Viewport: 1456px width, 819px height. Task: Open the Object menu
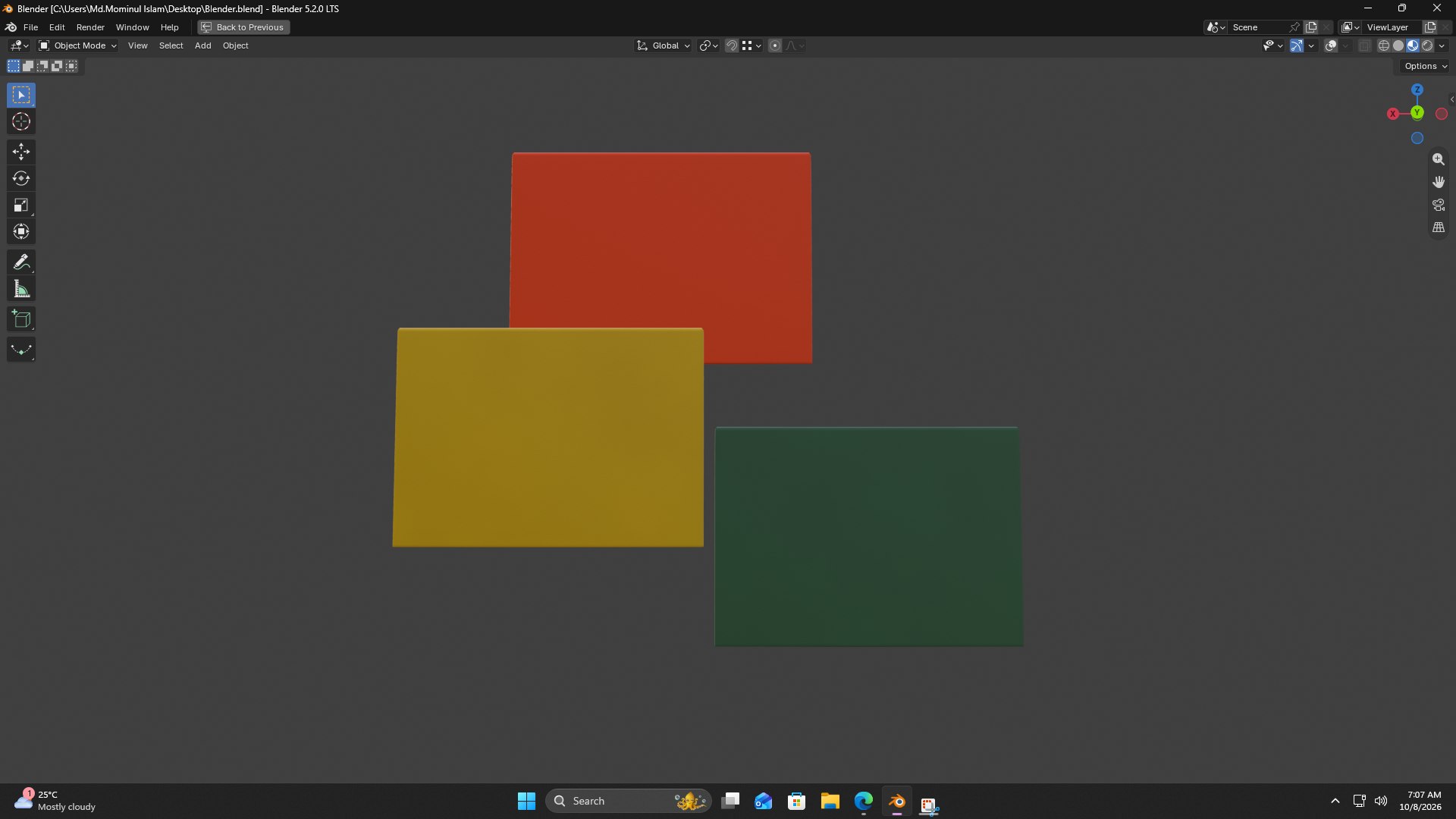click(x=235, y=45)
